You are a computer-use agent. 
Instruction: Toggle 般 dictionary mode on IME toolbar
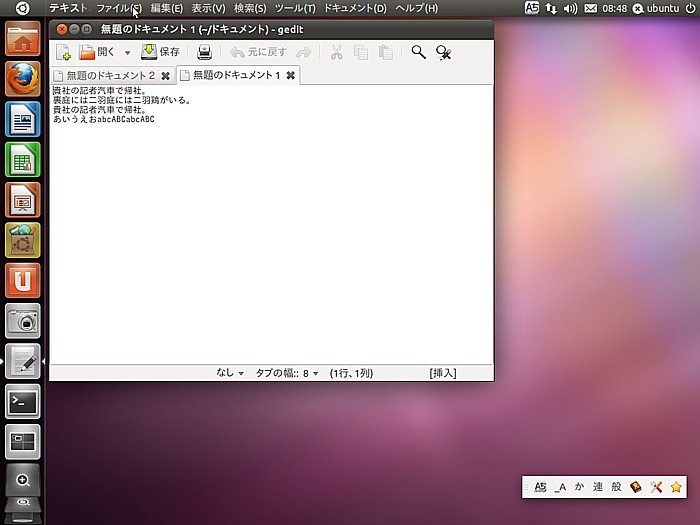[x=617, y=487]
